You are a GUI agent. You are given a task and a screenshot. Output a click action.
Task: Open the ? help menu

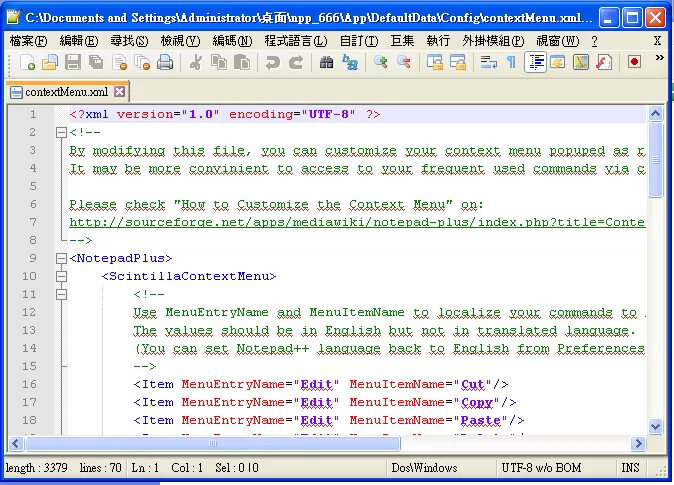click(x=594, y=41)
